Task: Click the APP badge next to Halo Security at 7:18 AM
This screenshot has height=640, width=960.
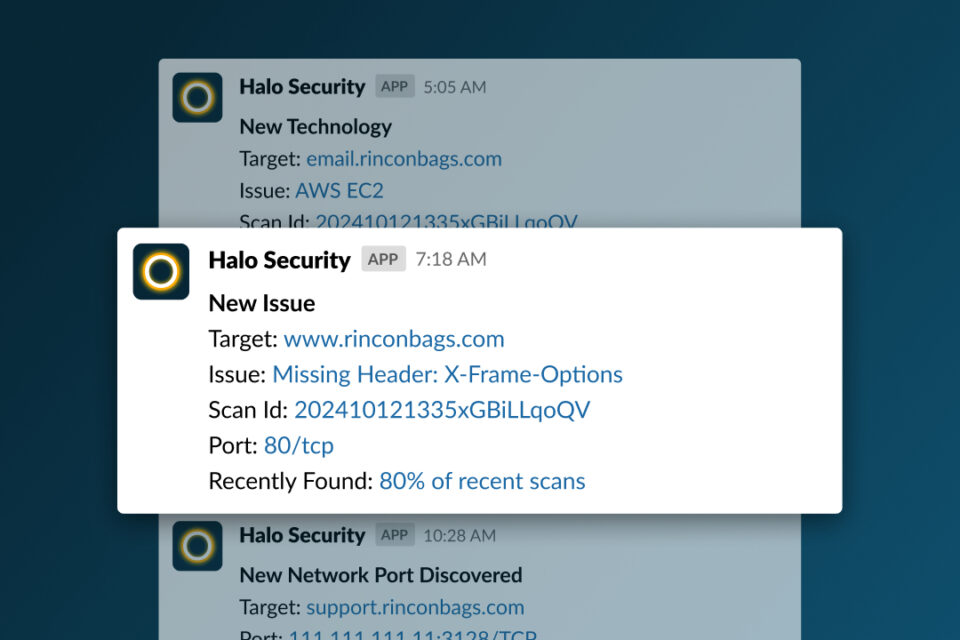Action: [x=383, y=260]
